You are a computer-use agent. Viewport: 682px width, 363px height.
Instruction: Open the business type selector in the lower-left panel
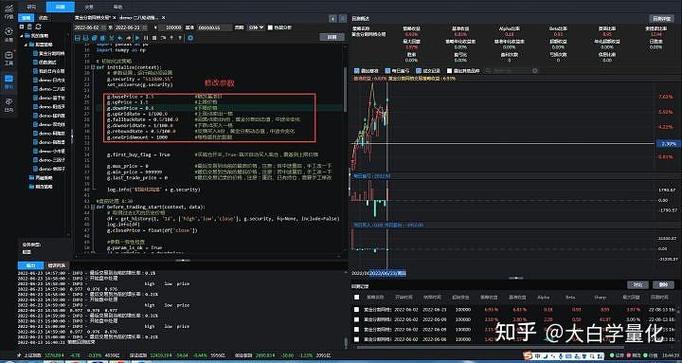click(x=27, y=252)
